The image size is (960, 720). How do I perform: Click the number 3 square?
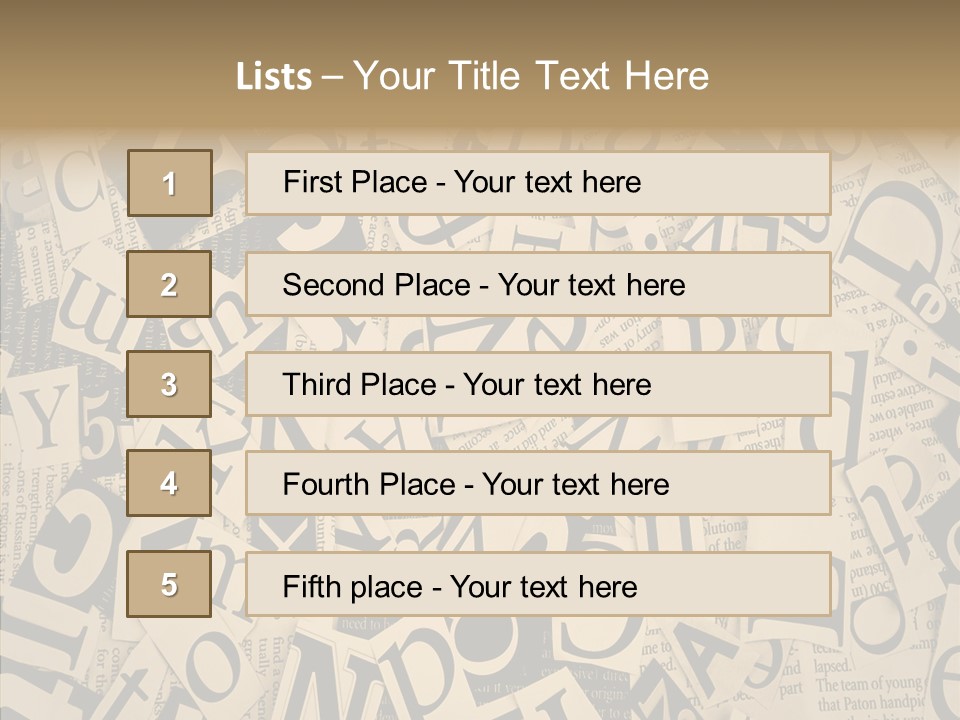(x=169, y=384)
